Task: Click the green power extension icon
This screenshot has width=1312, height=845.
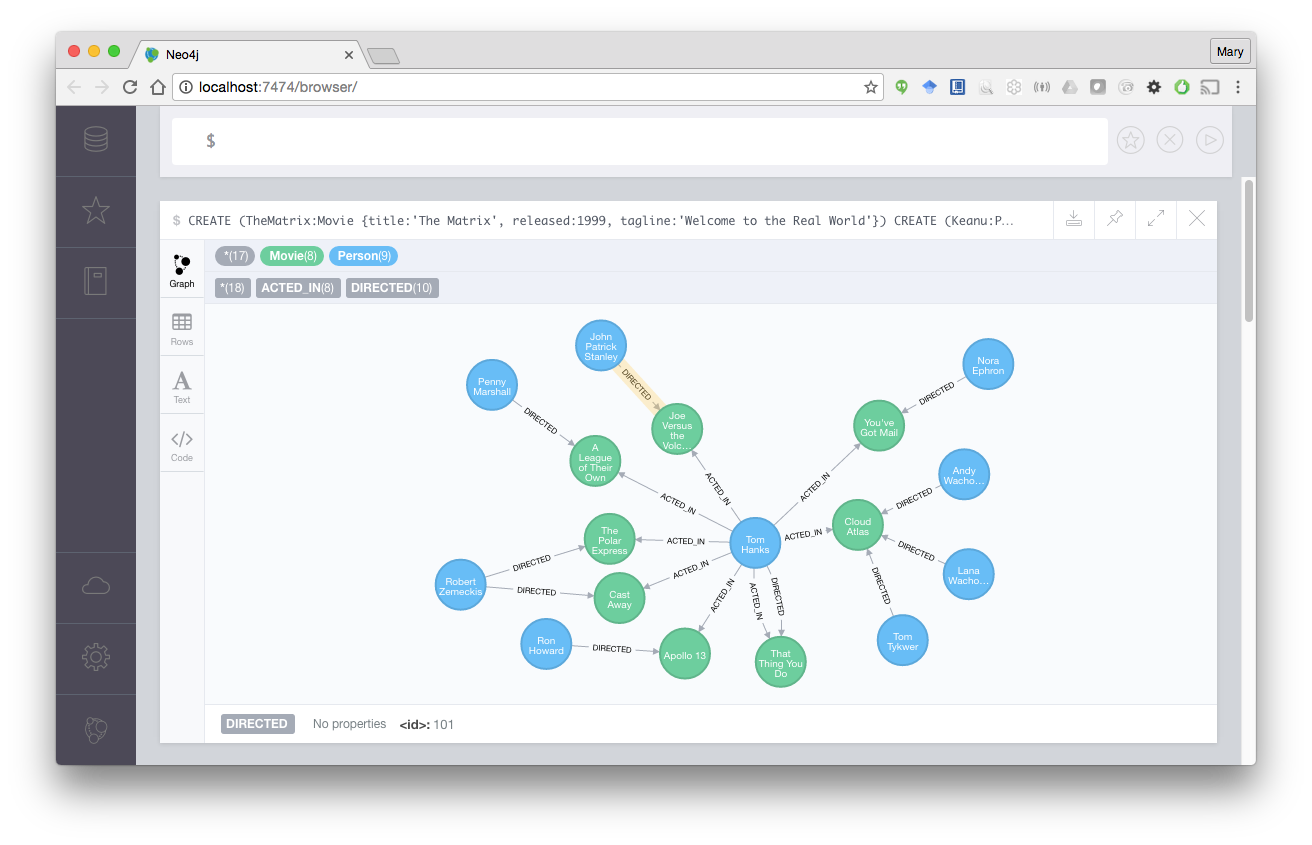Action: click(1182, 87)
